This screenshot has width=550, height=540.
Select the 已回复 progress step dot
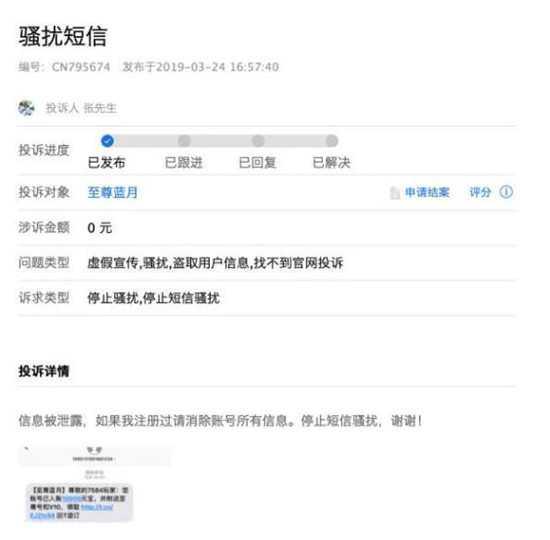click(258, 141)
